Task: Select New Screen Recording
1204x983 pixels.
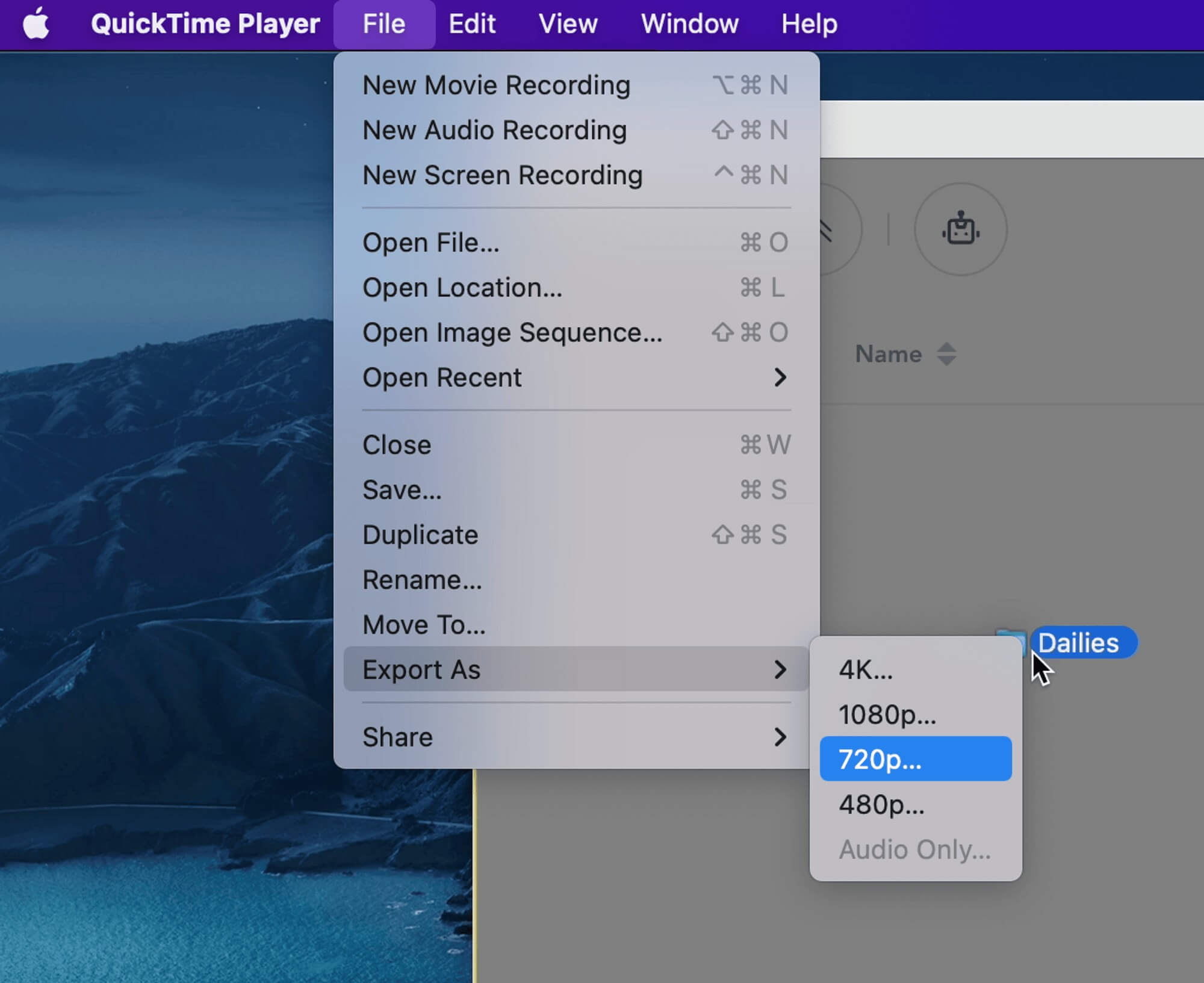Action: (x=503, y=175)
